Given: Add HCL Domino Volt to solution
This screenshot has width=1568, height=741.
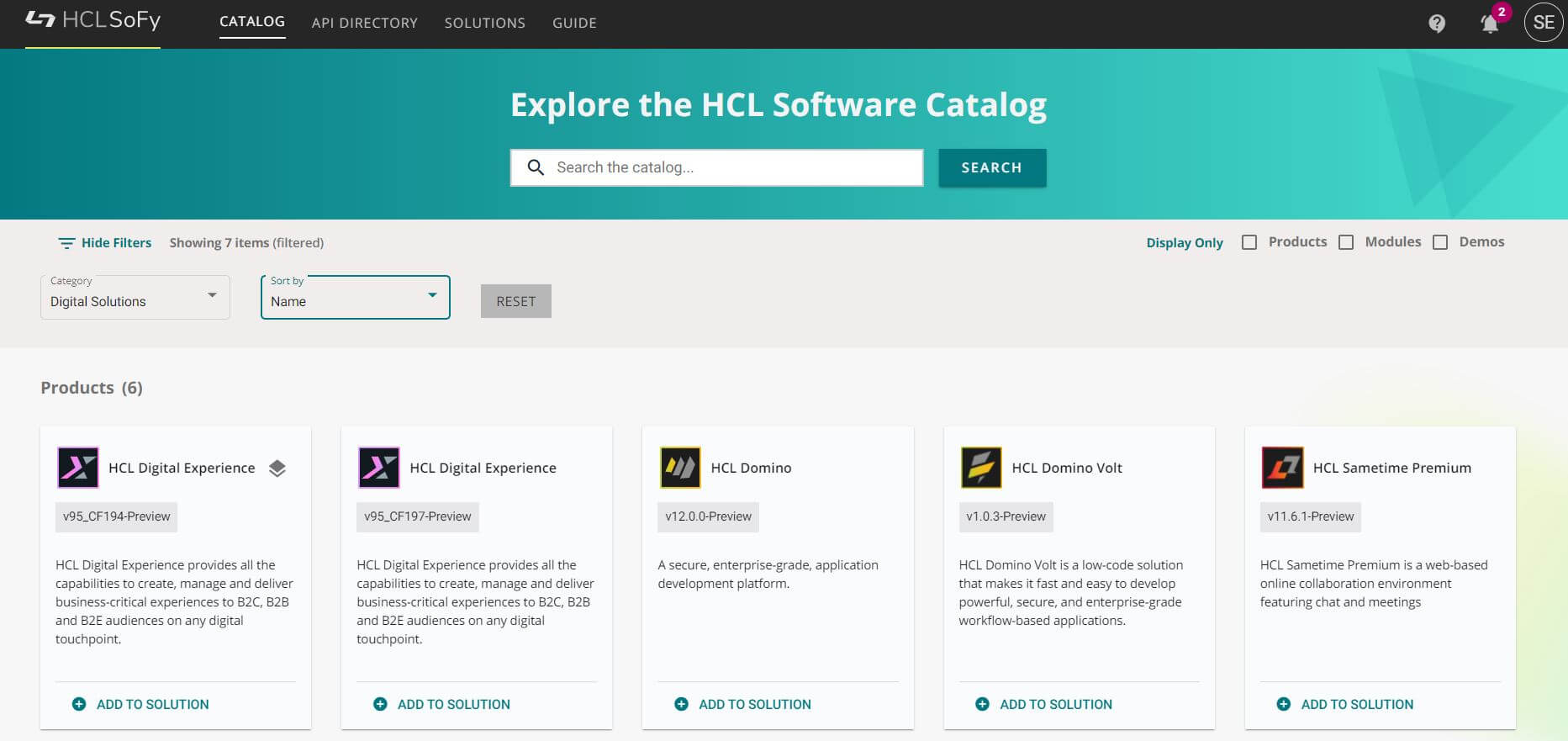Looking at the screenshot, I should pos(1056,704).
